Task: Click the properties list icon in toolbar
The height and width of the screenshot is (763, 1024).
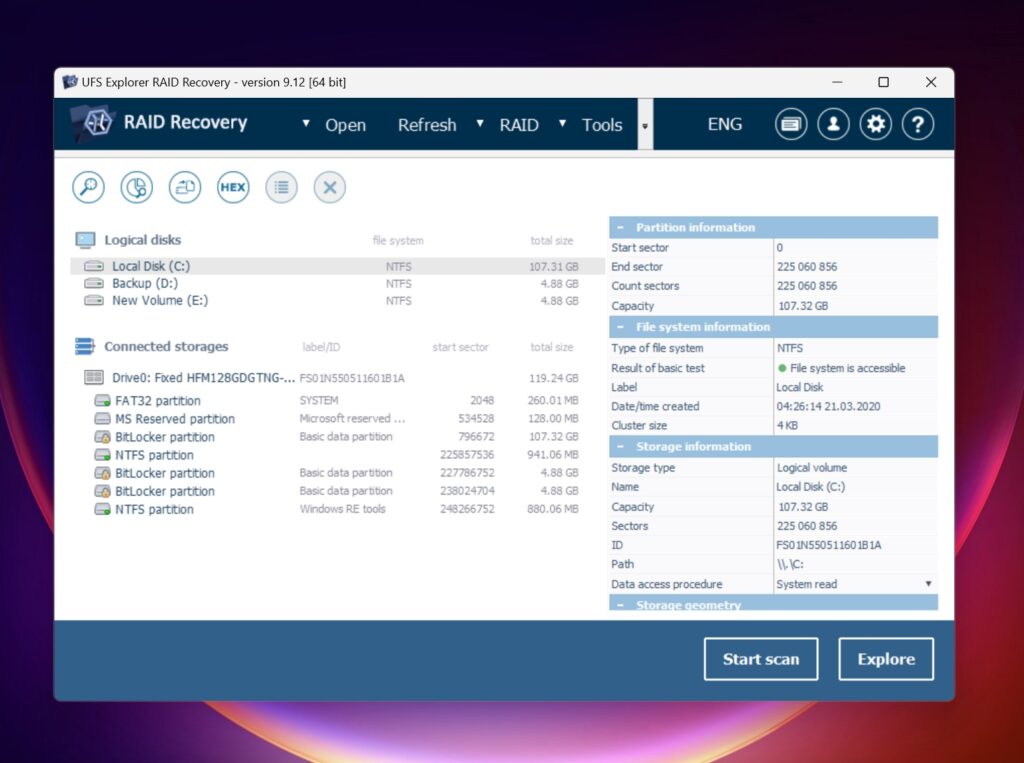Action: [x=281, y=187]
